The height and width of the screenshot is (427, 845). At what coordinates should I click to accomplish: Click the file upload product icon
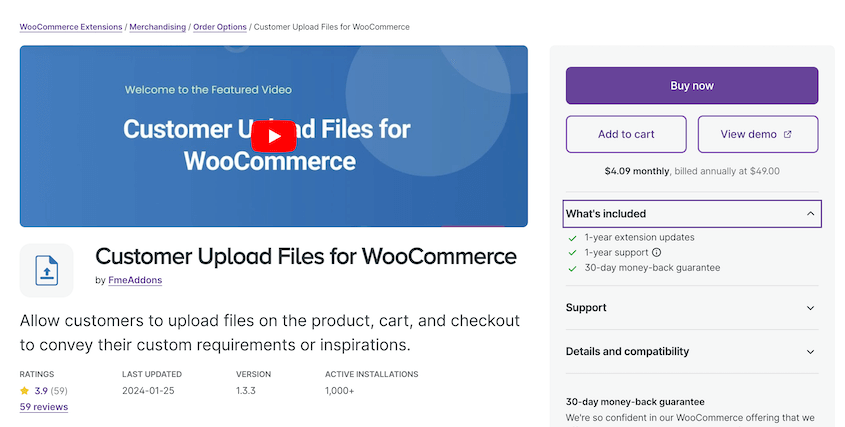[47, 270]
